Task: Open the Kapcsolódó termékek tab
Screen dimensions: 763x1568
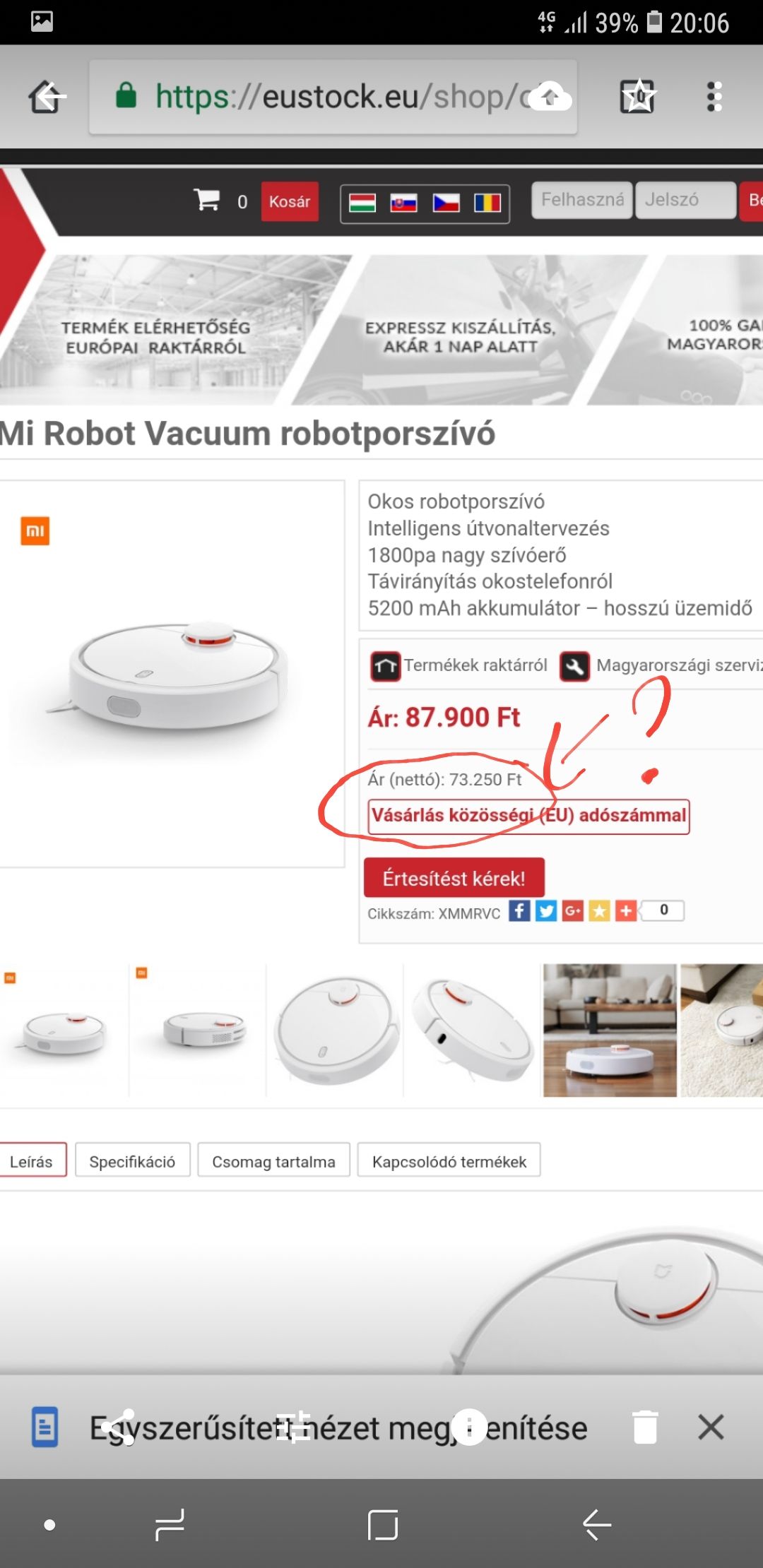Action: [x=449, y=1162]
